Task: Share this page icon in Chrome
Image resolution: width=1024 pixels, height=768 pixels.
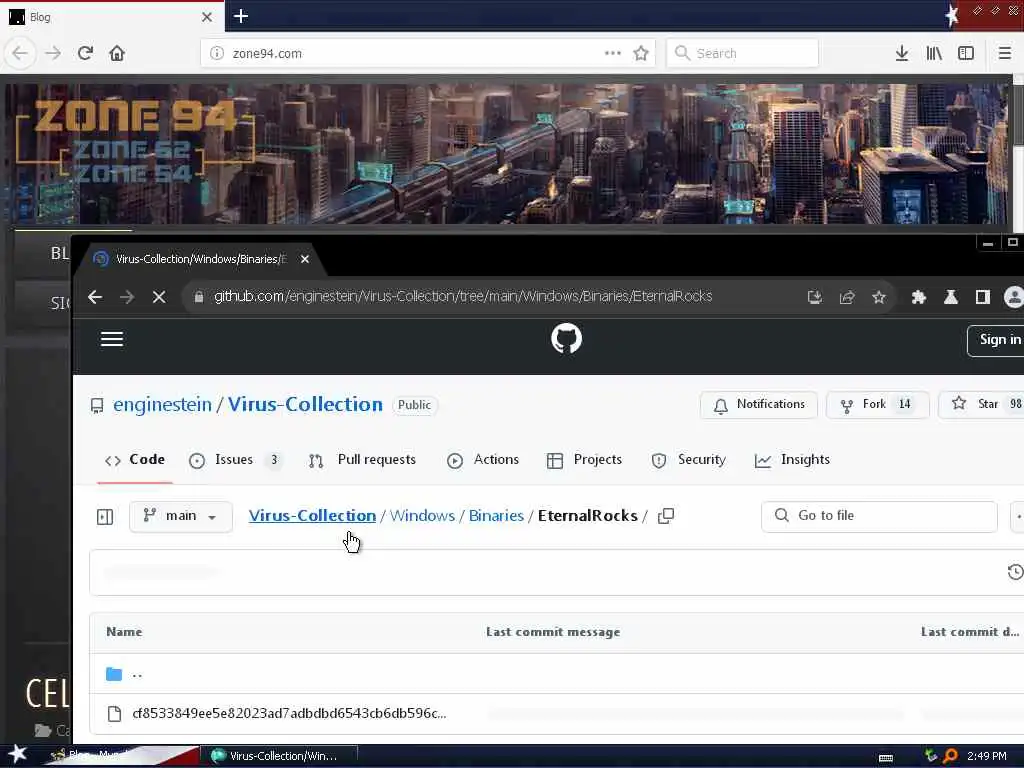Action: [x=847, y=297]
